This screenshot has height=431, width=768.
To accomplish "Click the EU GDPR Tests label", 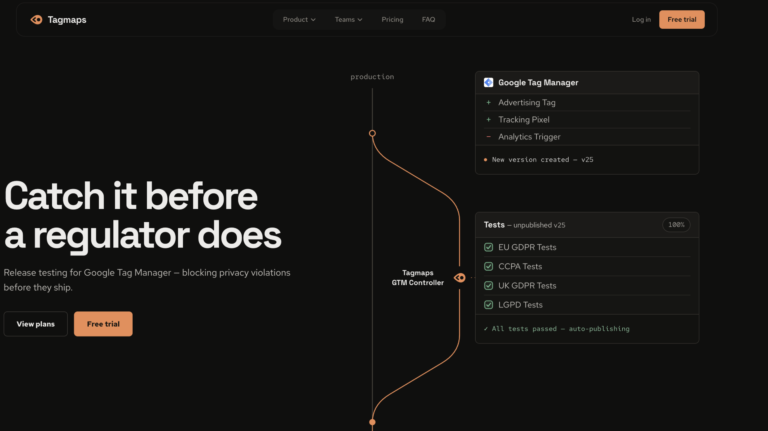I will point(527,247).
